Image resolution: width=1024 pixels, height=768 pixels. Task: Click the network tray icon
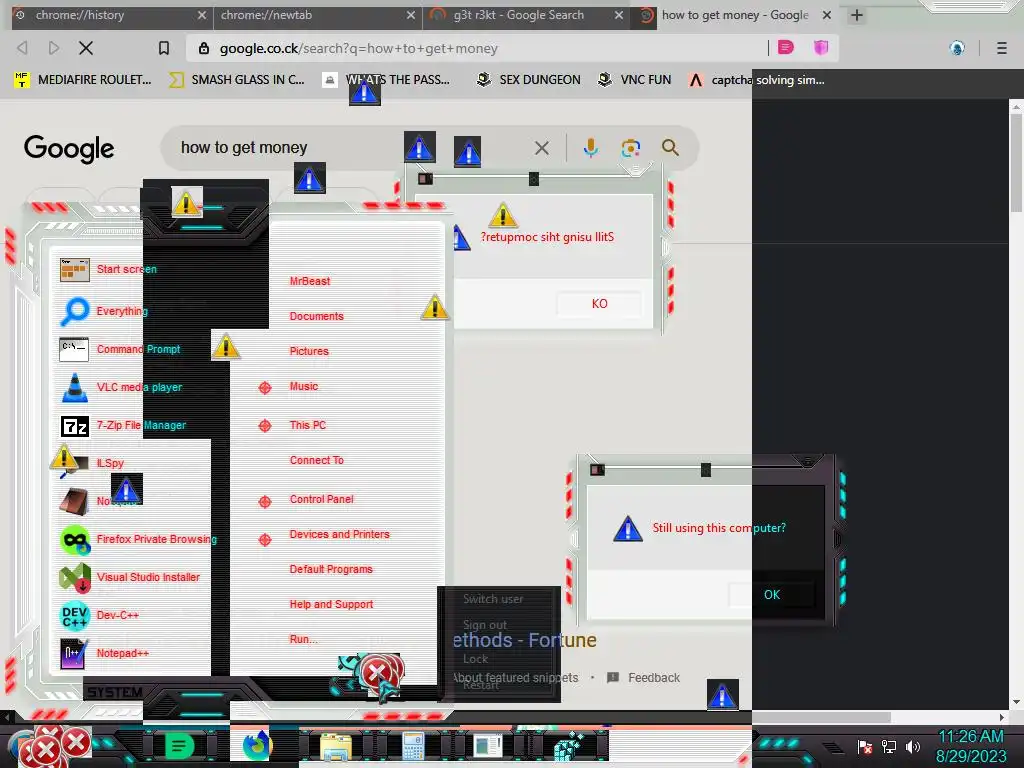[889, 746]
